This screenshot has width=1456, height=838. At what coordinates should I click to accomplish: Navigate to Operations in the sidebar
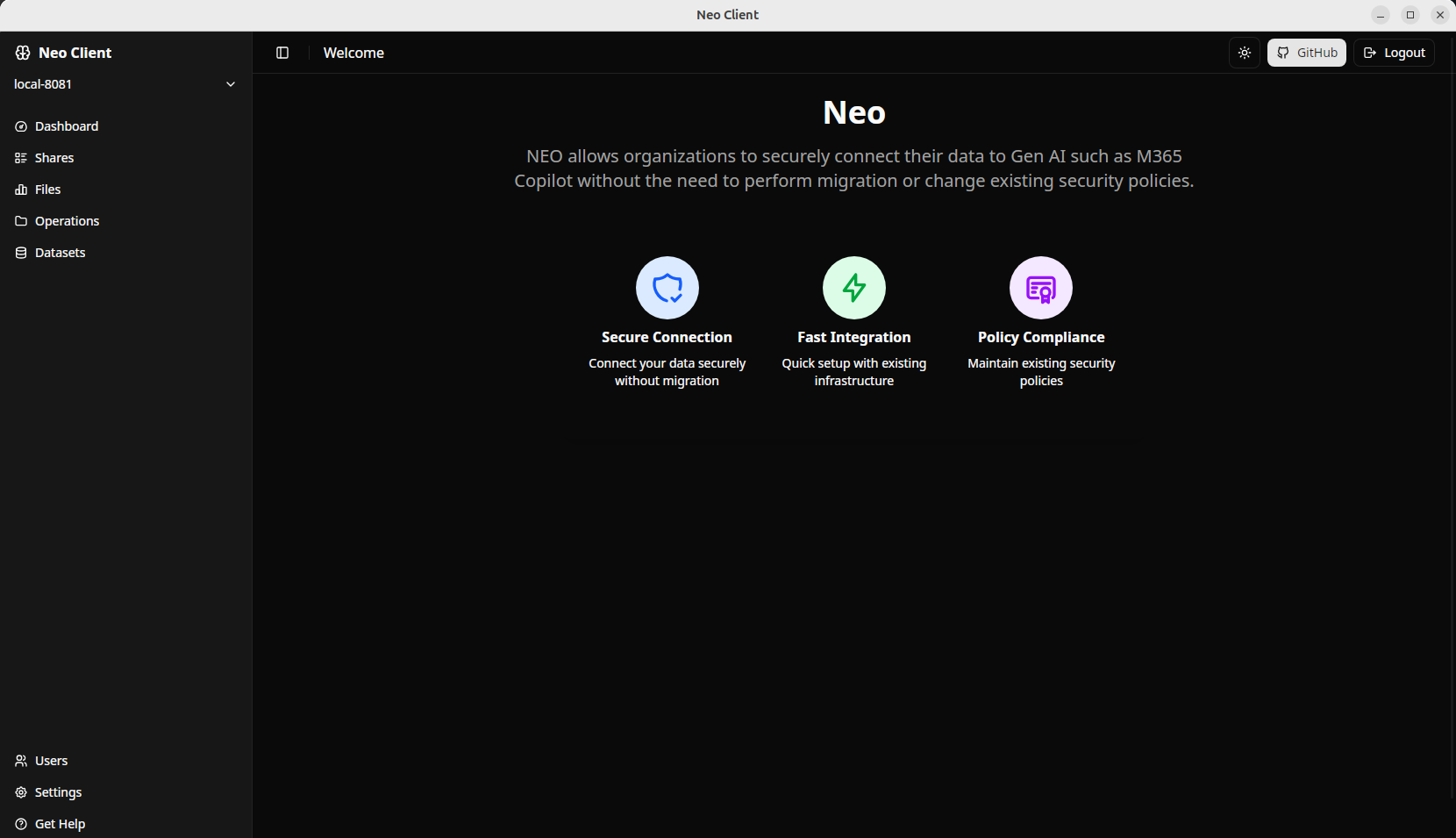(x=67, y=220)
